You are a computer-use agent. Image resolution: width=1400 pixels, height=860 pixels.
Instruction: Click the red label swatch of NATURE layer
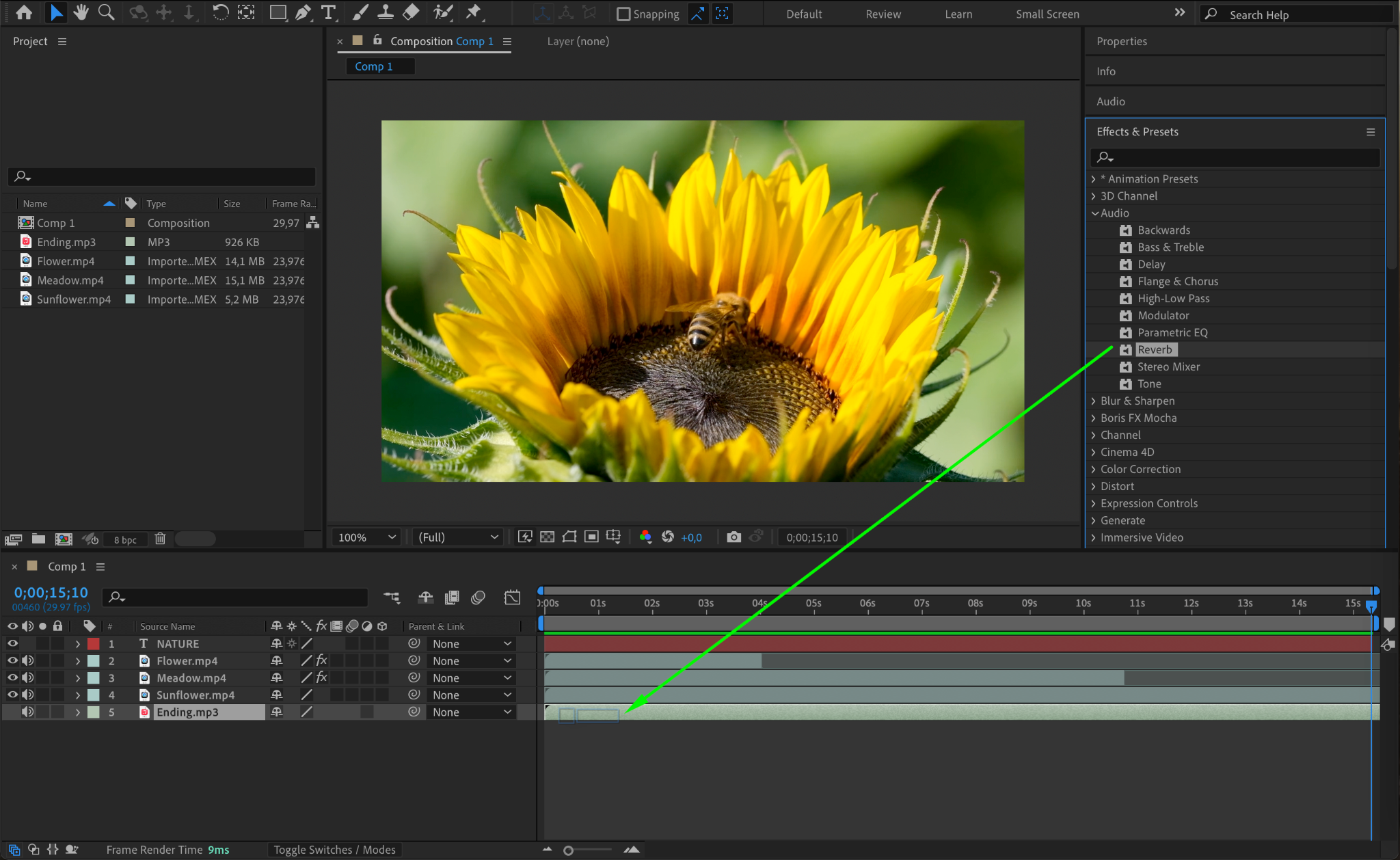(x=94, y=643)
